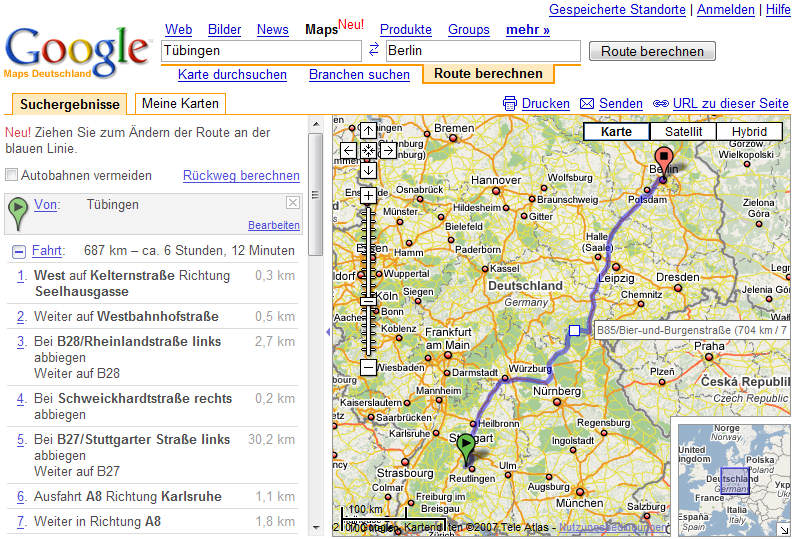The image size is (794, 539).
Task: Open the Karte durchsuchen link
Action: (232, 74)
